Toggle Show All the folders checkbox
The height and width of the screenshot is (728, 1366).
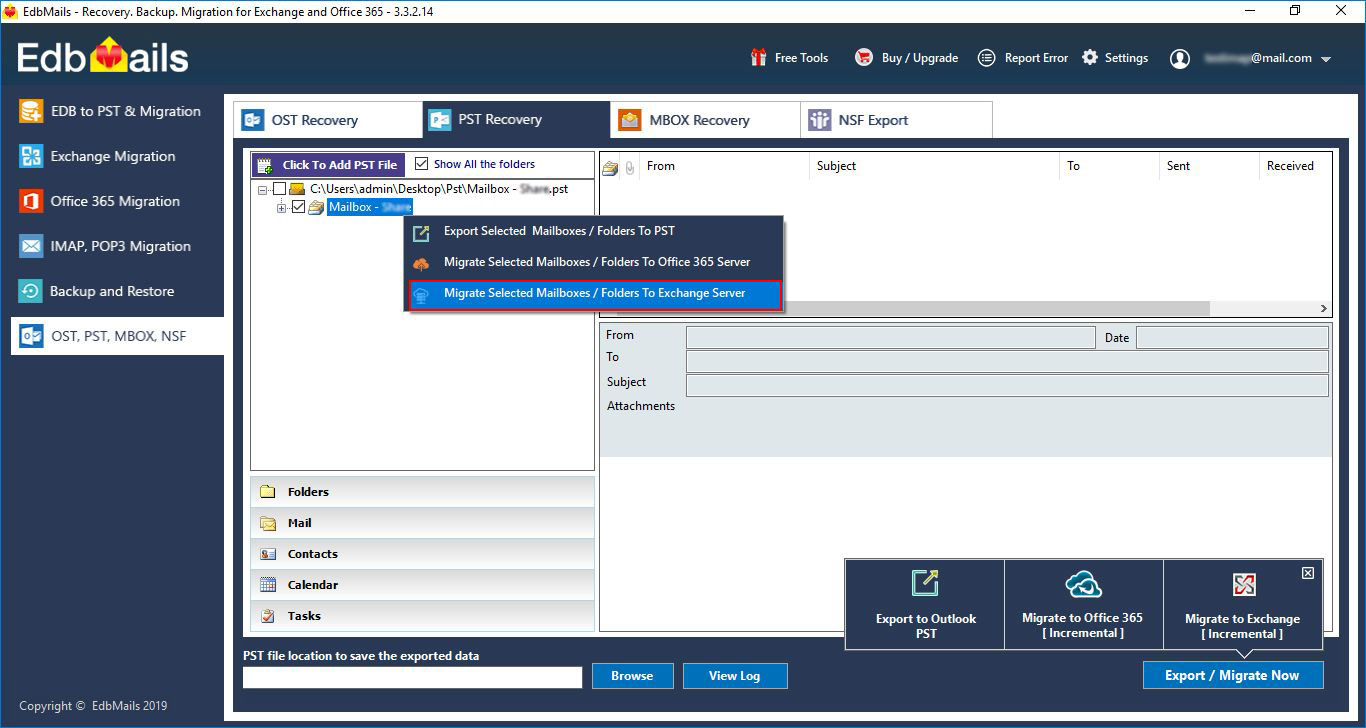click(x=421, y=164)
